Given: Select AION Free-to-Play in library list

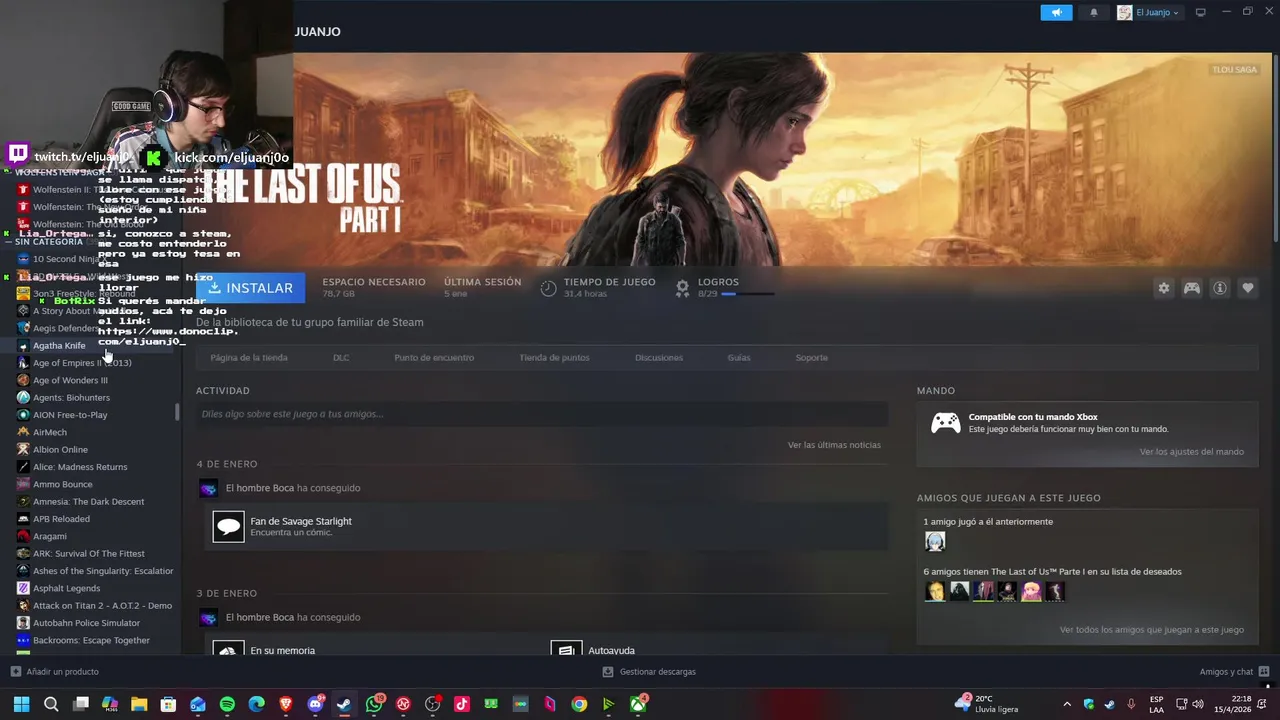Looking at the screenshot, I should 70,415.
